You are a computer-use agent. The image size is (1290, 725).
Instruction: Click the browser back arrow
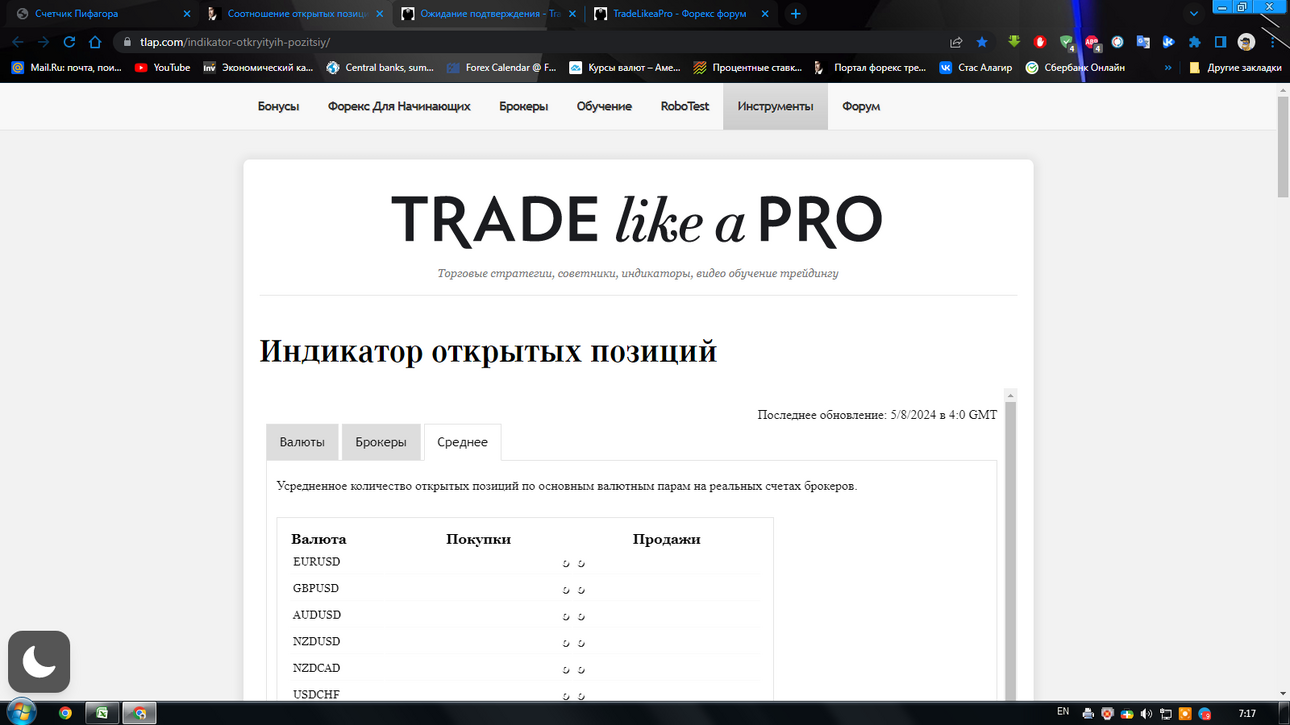tap(17, 42)
